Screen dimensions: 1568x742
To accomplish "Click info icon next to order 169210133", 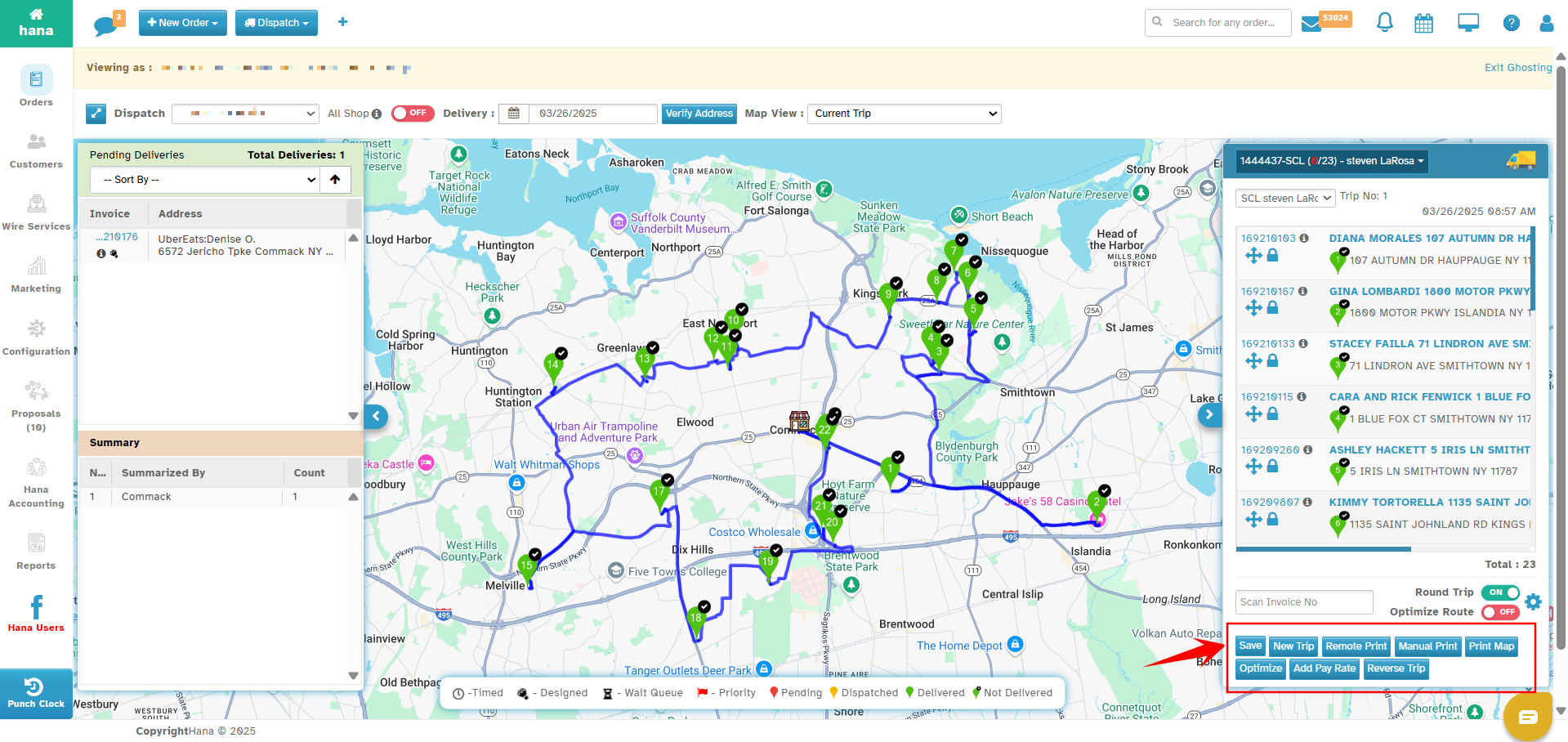I will (1303, 344).
